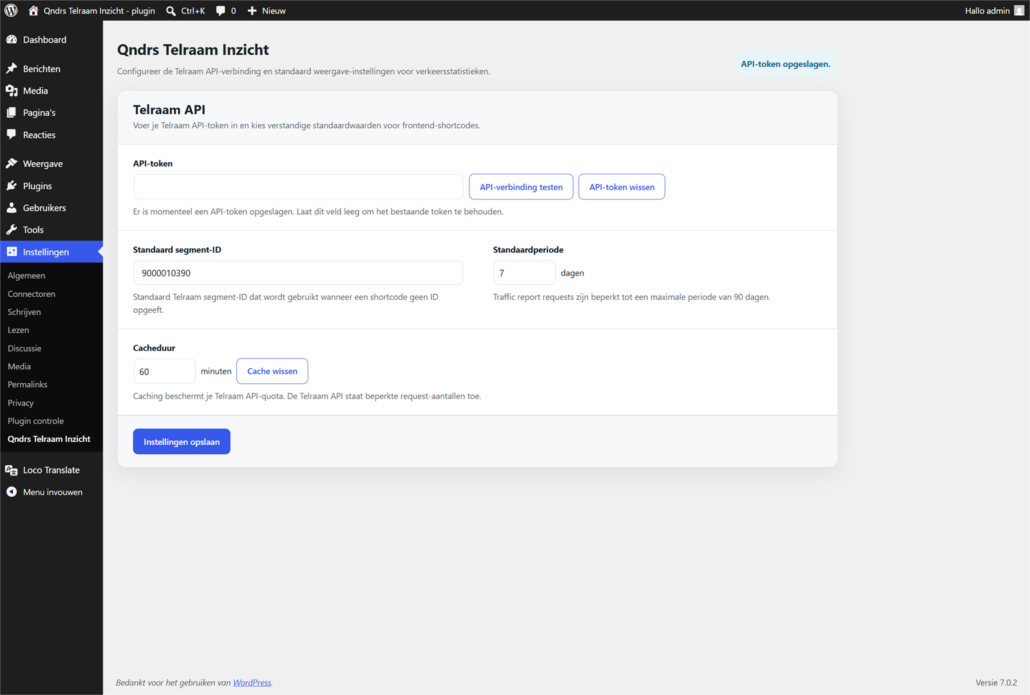
Task: Follow the WordPress footer link
Action: point(252,683)
